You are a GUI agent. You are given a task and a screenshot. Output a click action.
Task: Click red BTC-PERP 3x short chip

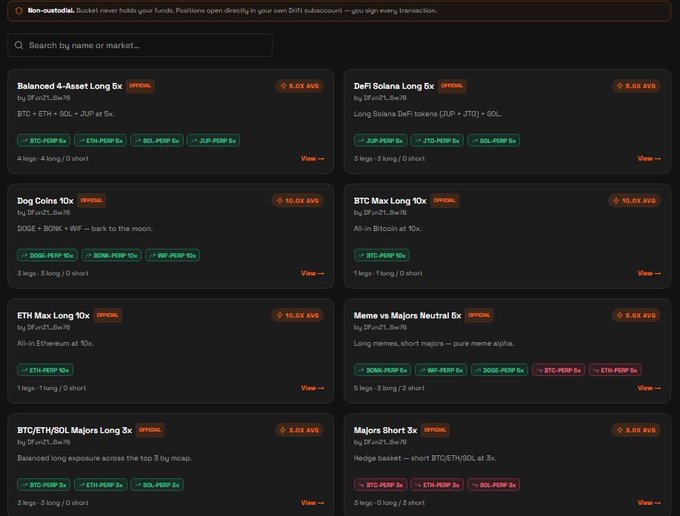380,485
